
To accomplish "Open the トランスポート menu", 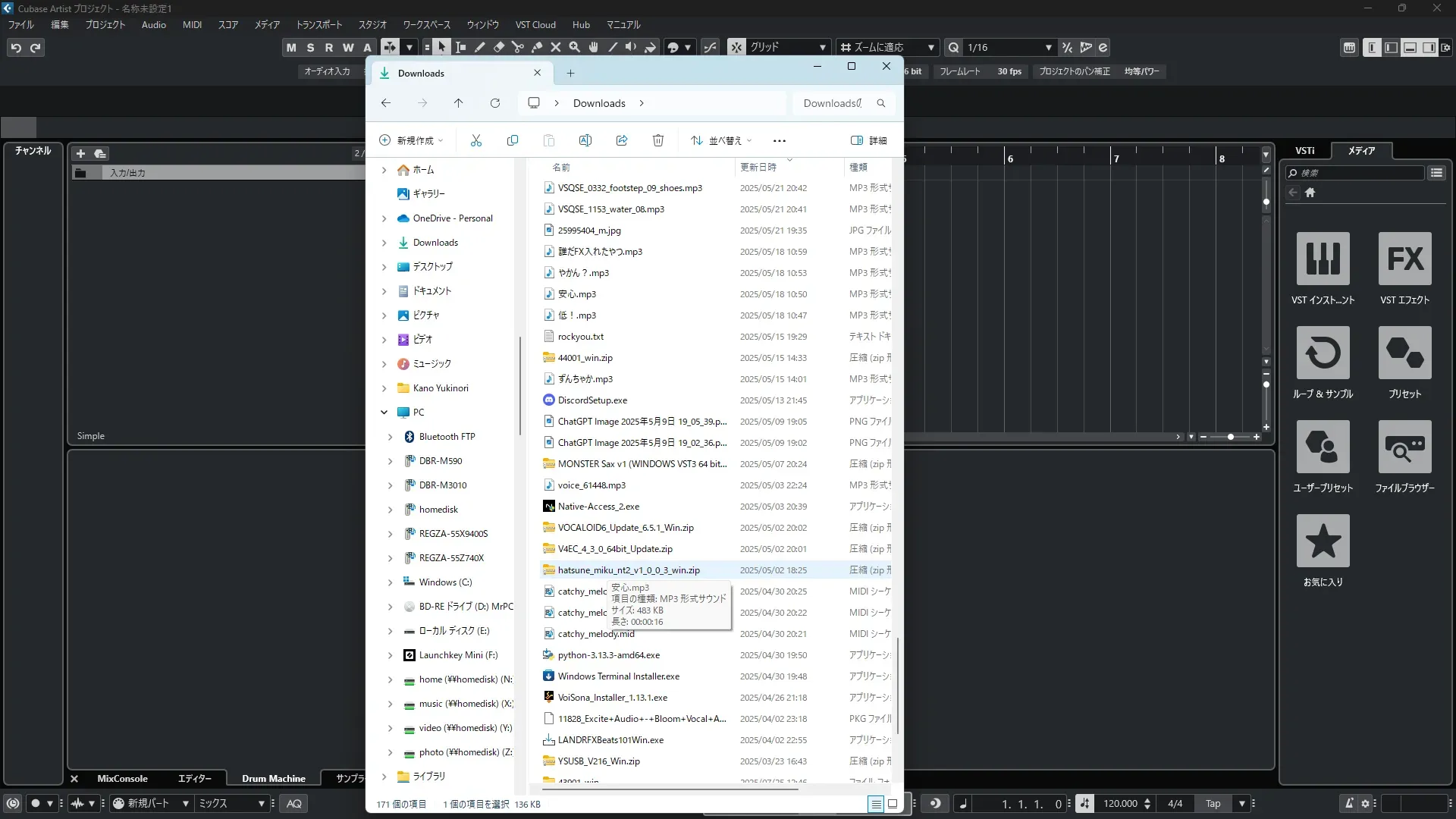I will click(318, 24).
